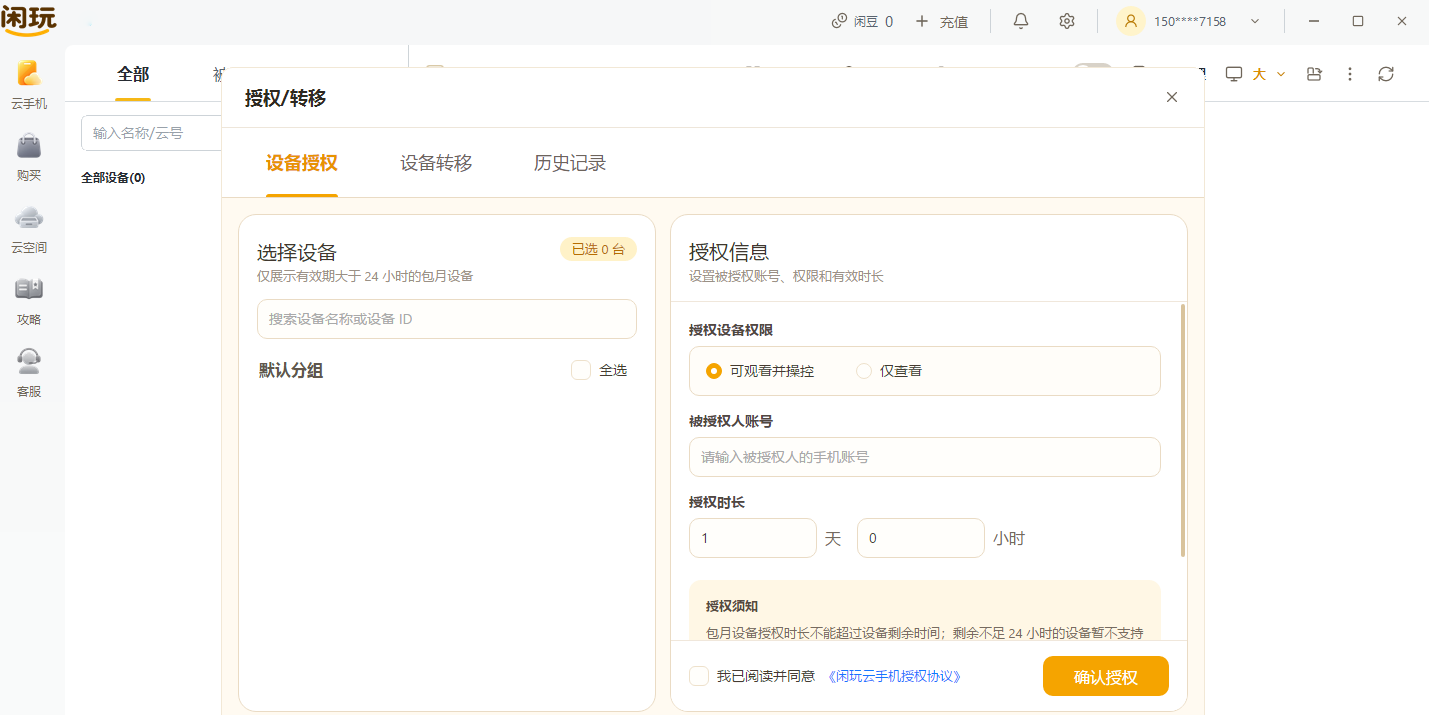Open the 攻略 guide sidebar section
1429x715 pixels.
click(29, 301)
